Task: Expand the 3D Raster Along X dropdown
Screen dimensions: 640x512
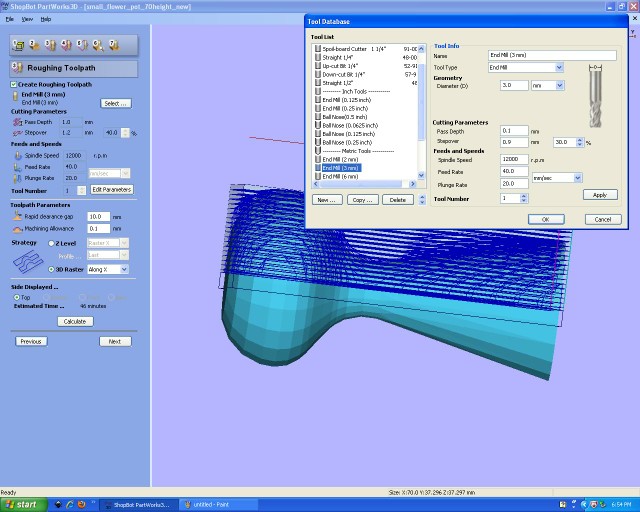Action: [x=124, y=269]
